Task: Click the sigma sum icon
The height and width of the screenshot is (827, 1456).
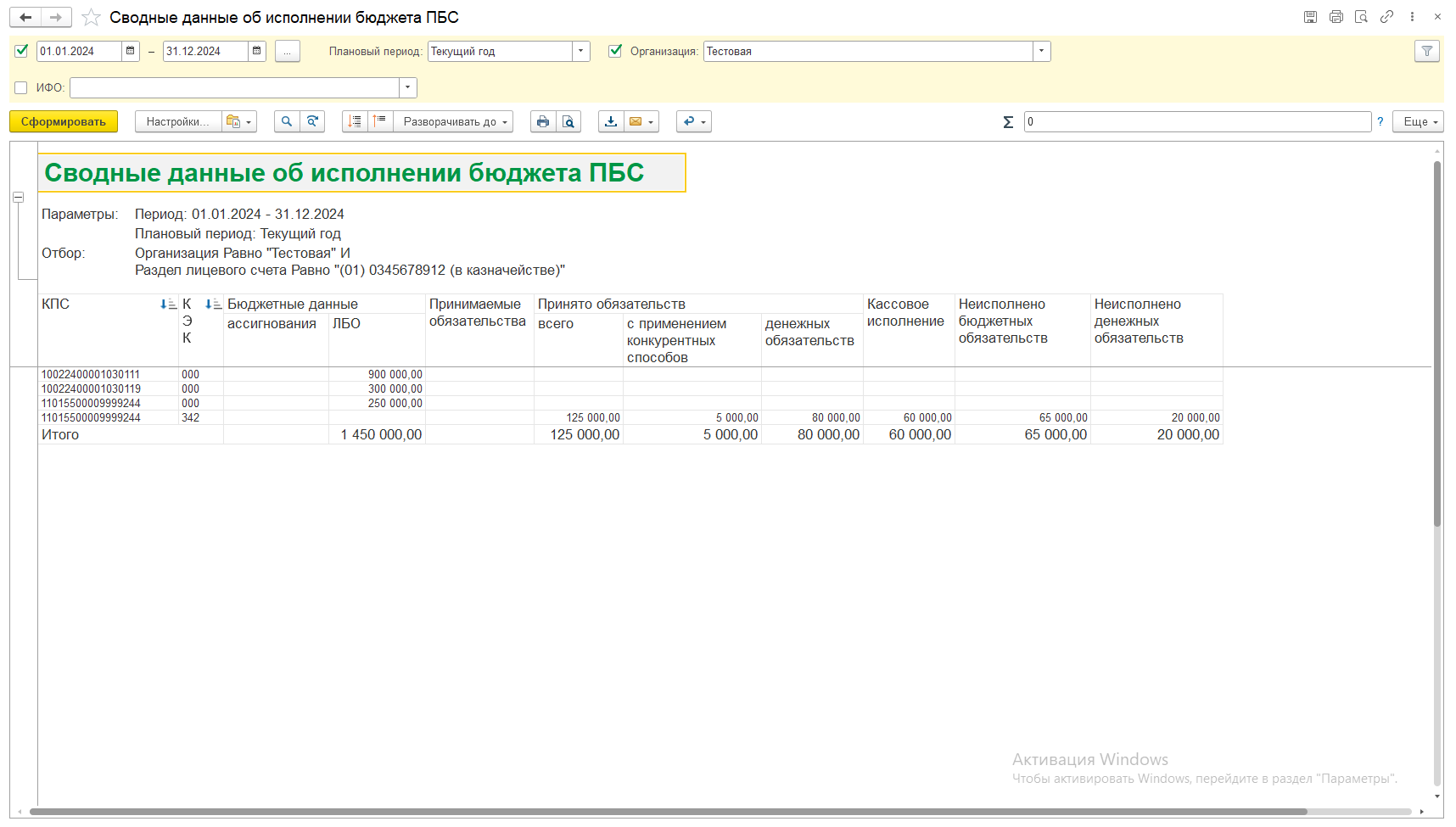Action: 1008,122
